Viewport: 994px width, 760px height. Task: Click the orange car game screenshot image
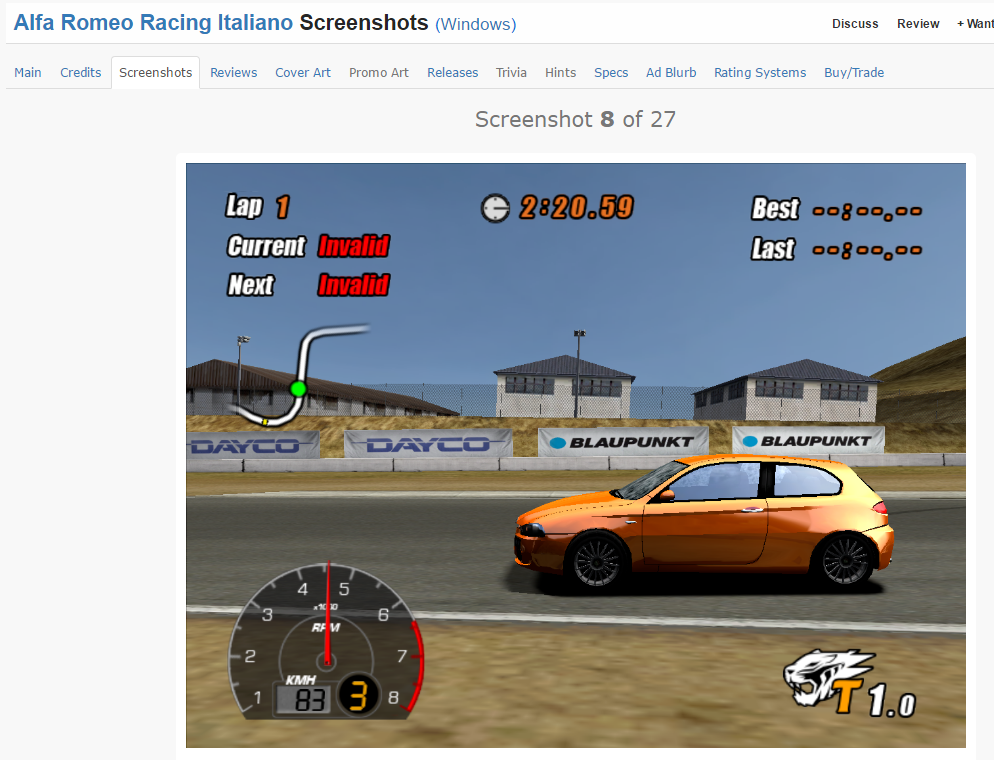[576, 455]
